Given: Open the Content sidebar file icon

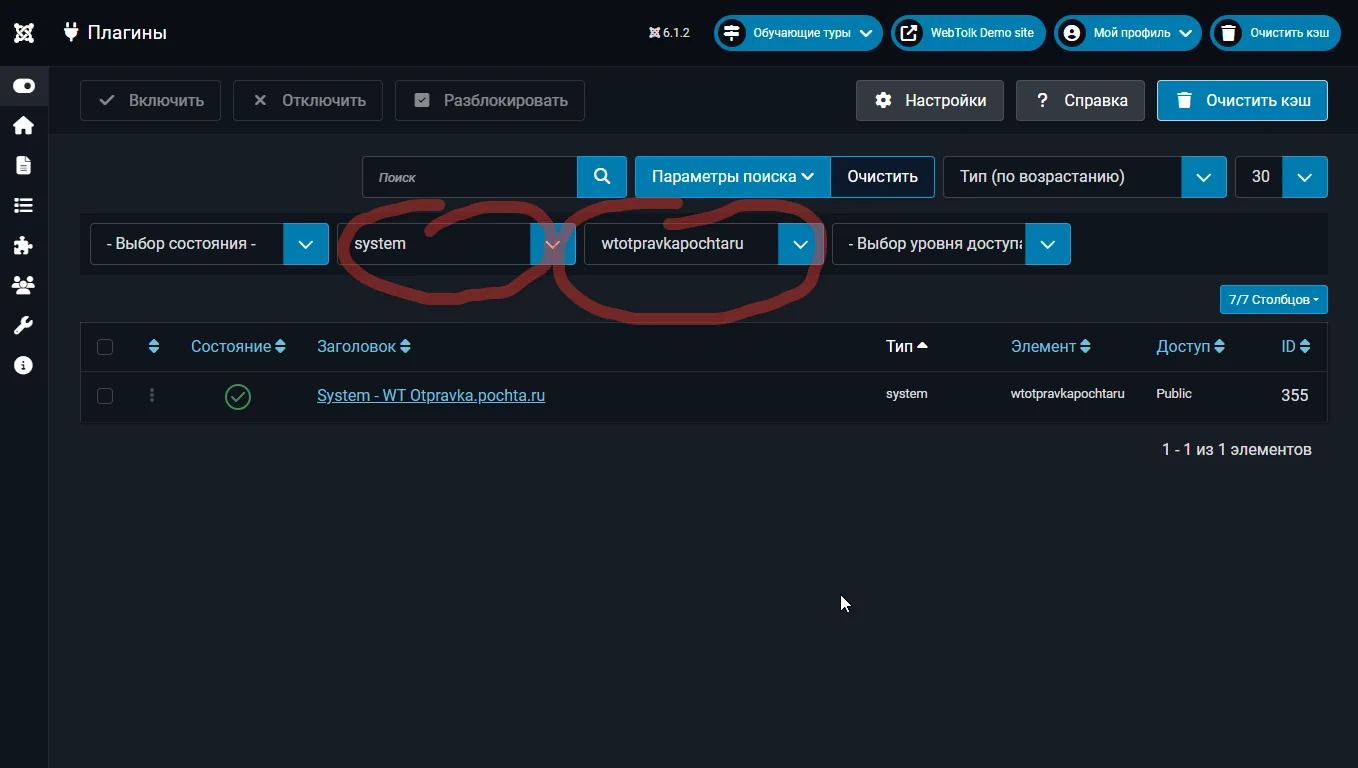Looking at the screenshot, I should click(x=23, y=166).
